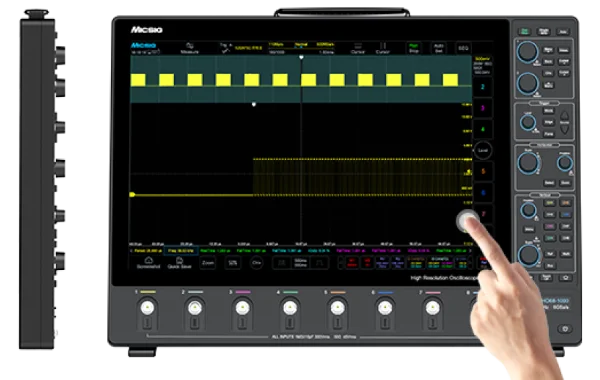Push the Horizontal Position knob

coord(564,163)
